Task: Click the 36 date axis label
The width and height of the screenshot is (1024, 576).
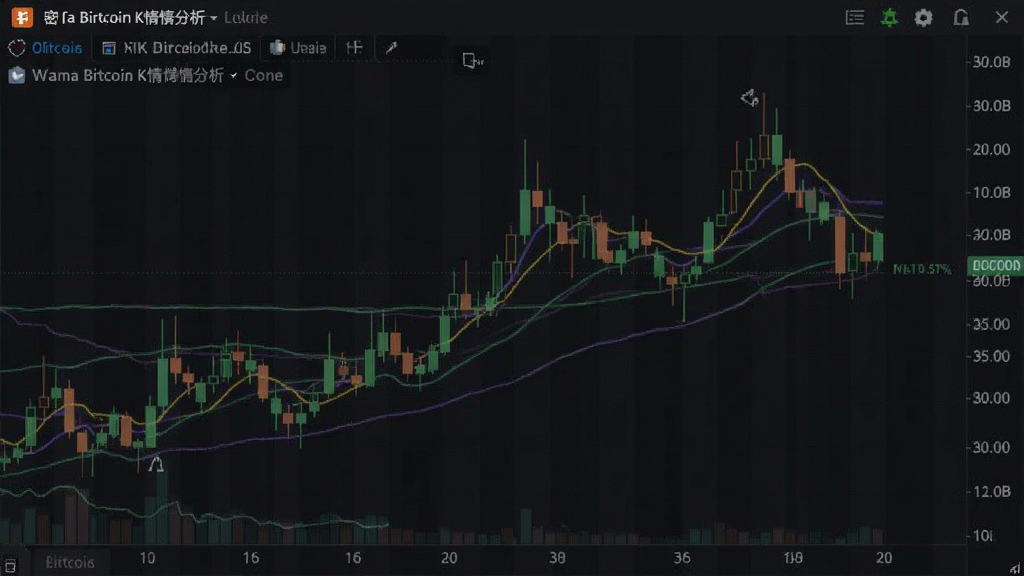Action: pyautogui.click(x=682, y=558)
